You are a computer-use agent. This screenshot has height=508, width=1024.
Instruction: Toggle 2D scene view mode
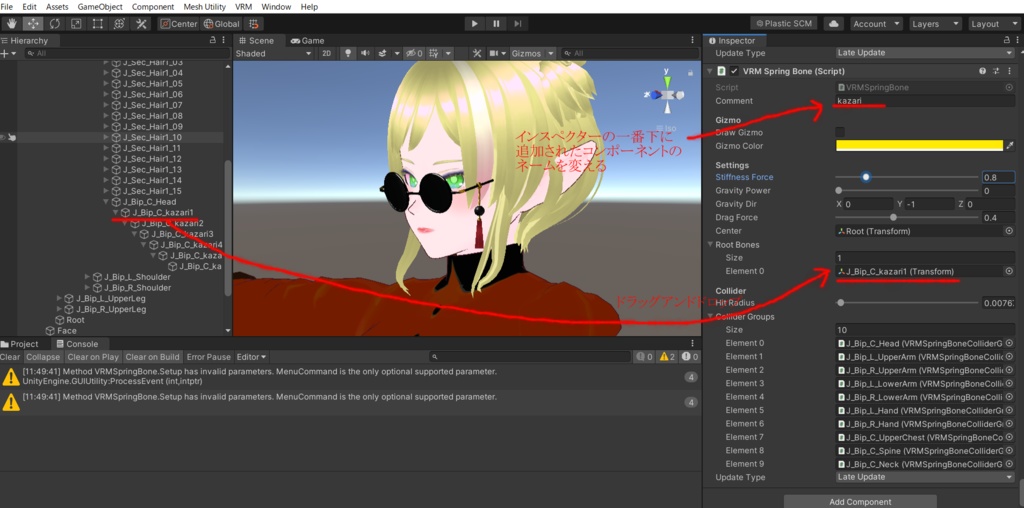[327, 54]
